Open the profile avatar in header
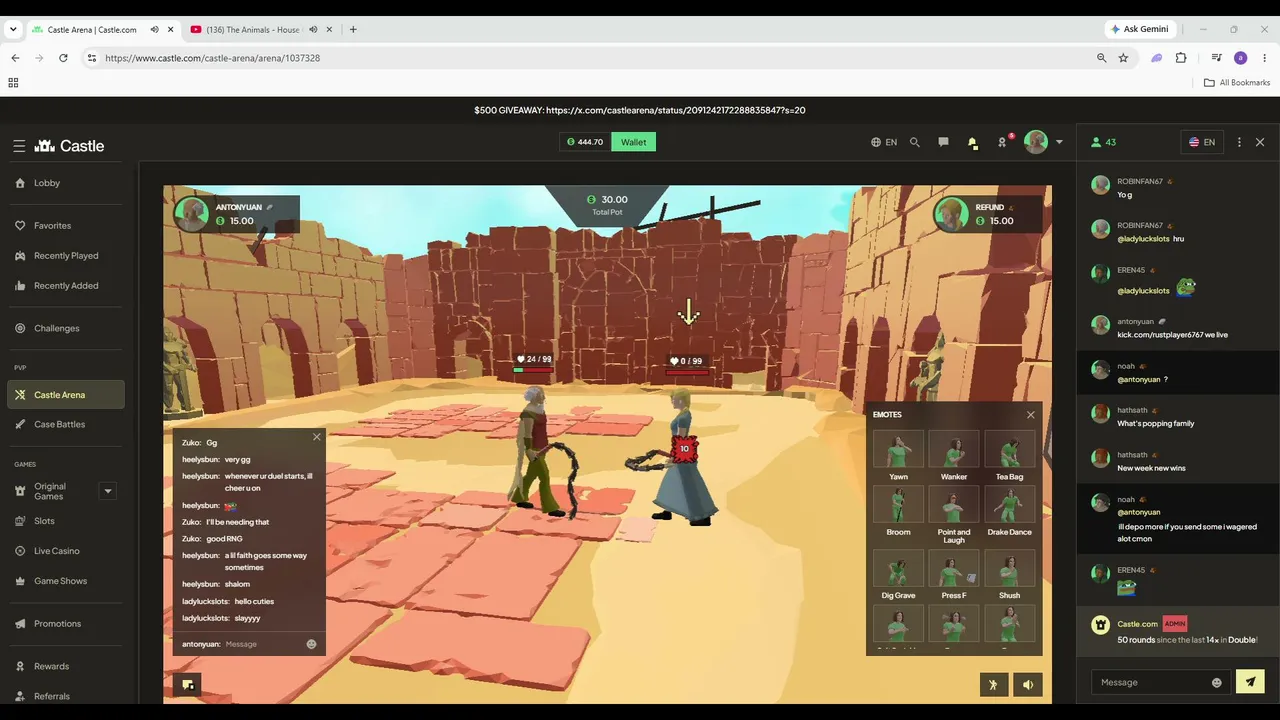Viewport: 1280px width, 720px height. tap(1036, 142)
